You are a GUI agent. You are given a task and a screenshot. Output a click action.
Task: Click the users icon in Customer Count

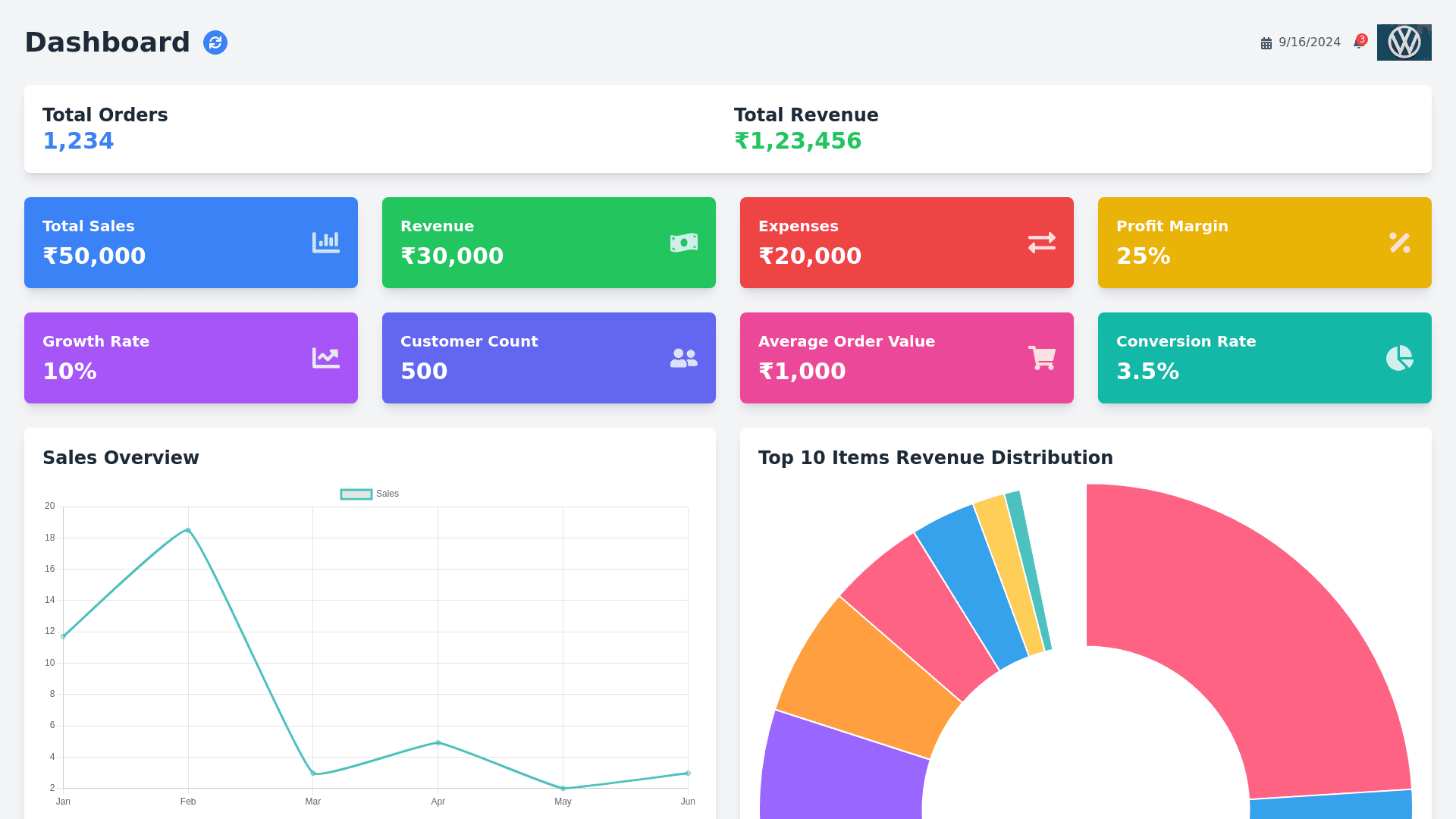click(683, 358)
